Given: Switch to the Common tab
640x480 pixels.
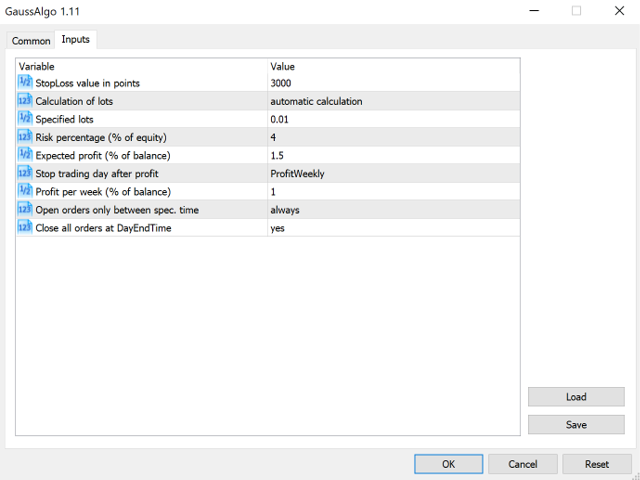Looking at the screenshot, I should (31, 41).
